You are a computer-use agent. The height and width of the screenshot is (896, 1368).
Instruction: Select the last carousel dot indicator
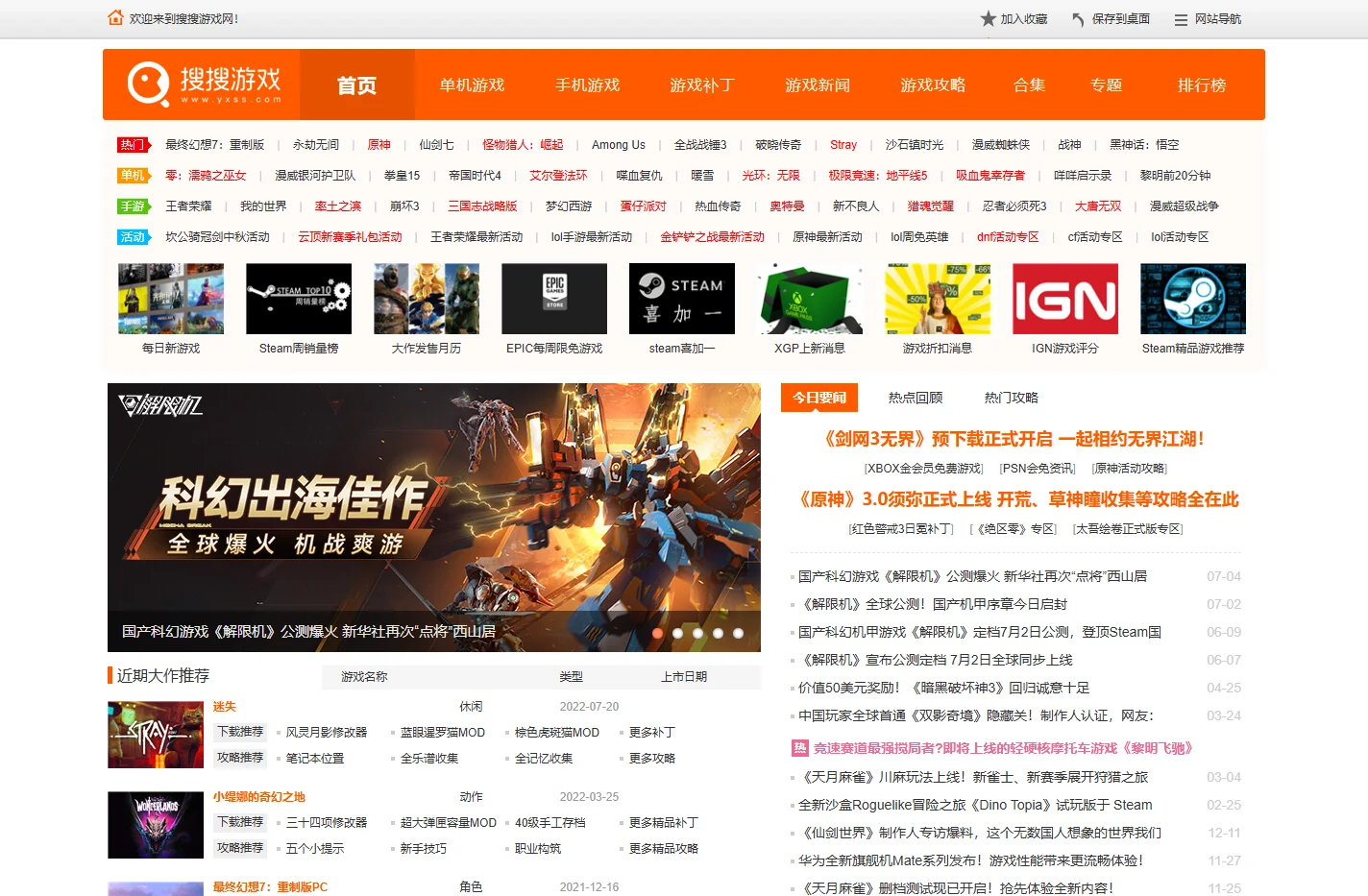point(738,633)
